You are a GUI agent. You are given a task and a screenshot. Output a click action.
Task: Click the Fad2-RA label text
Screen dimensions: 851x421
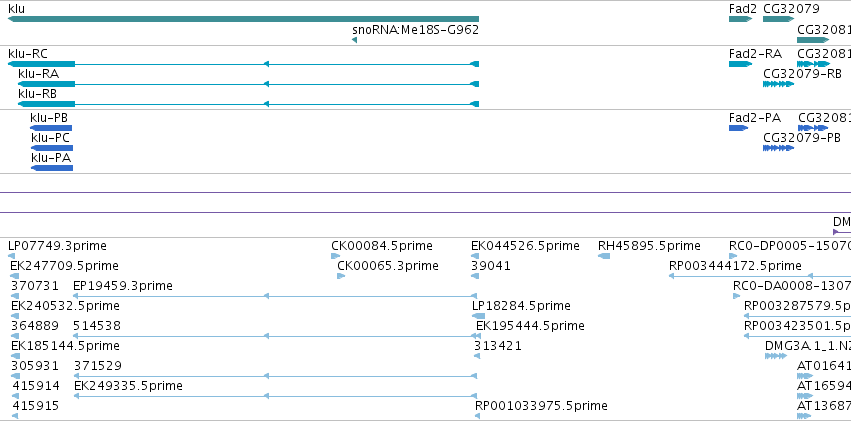pos(755,54)
